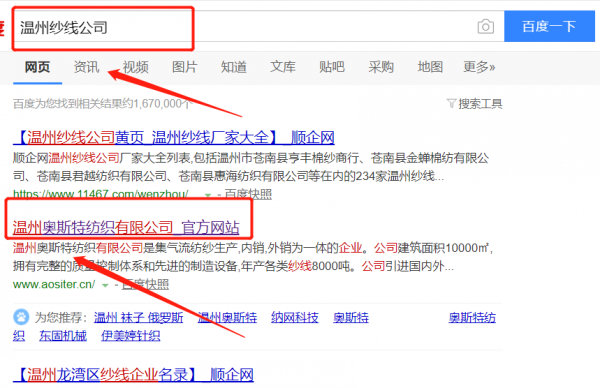Screen dimensions: 600x388
Task: Switch to the 资讯 tab
Action: pyautogui.click(x=86, y=67)
